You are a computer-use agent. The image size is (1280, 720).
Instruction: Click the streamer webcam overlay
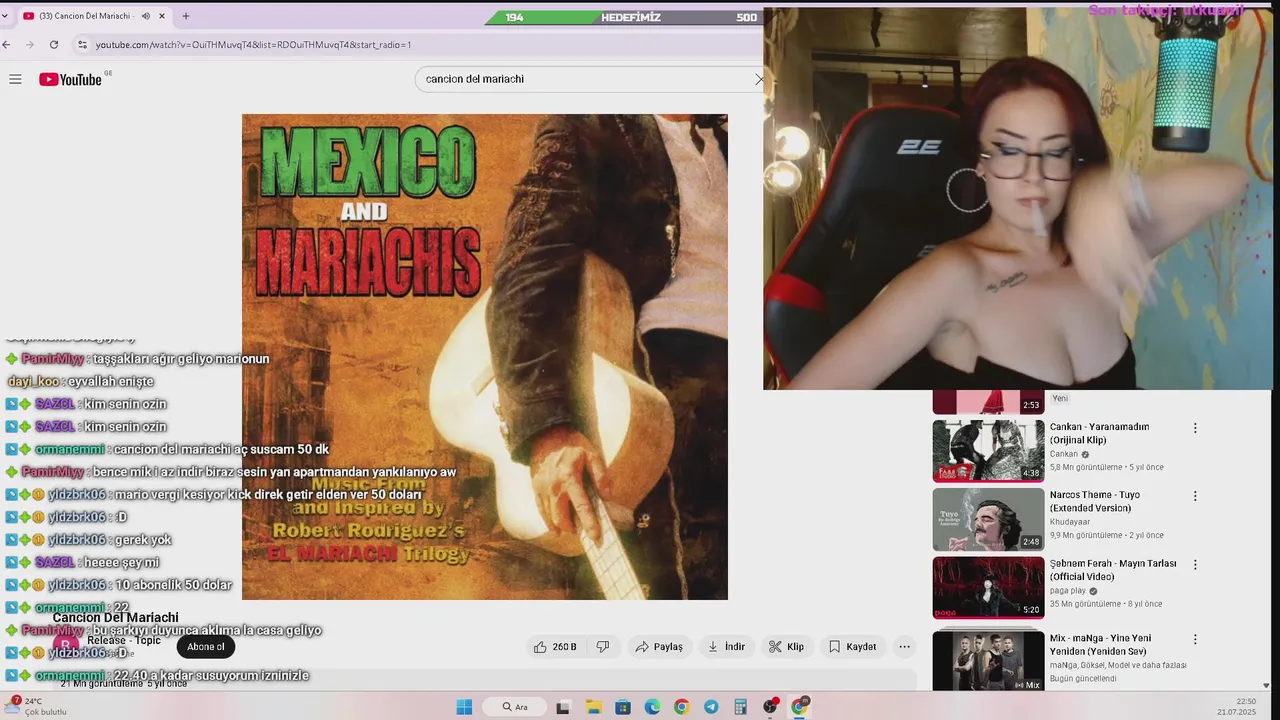(1018, 198)
